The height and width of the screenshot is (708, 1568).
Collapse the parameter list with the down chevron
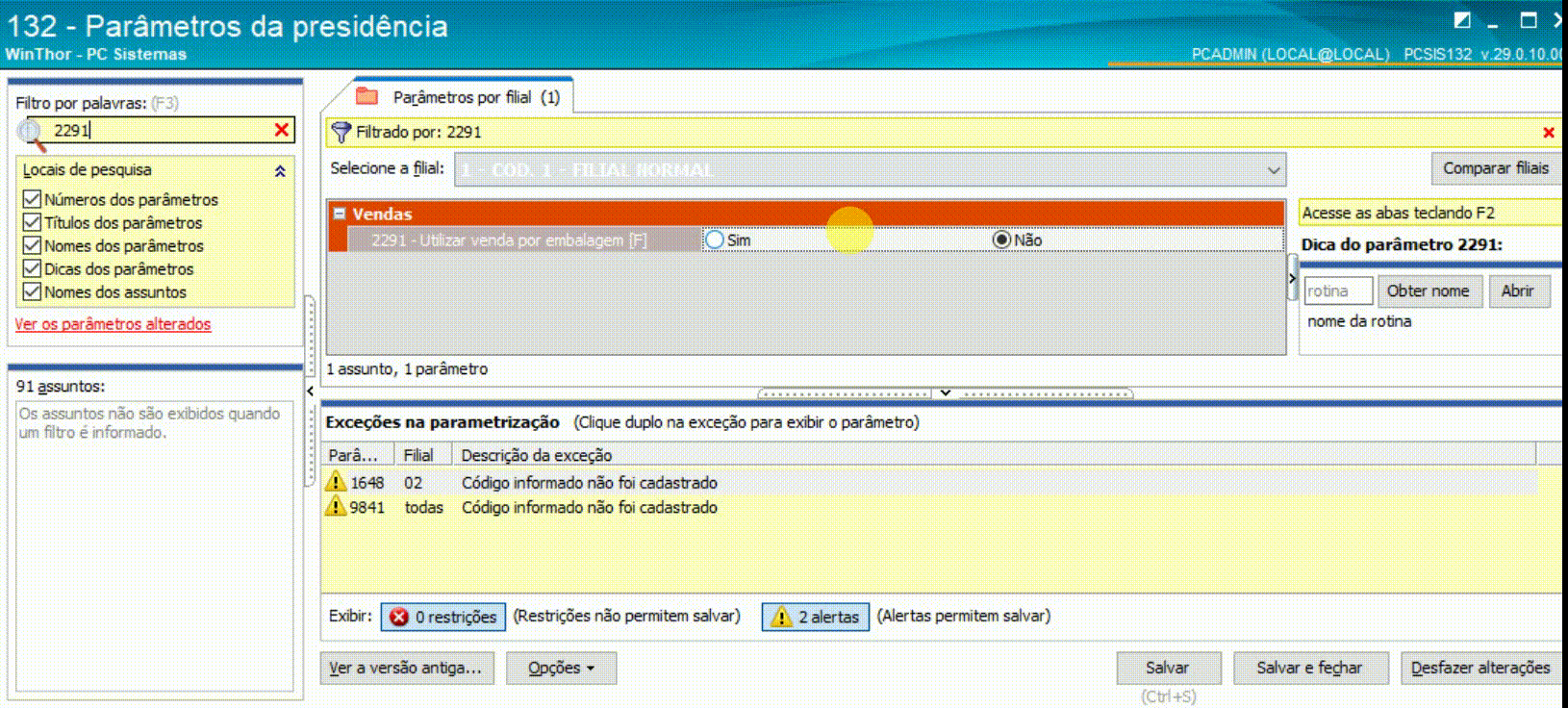(946, 392)
